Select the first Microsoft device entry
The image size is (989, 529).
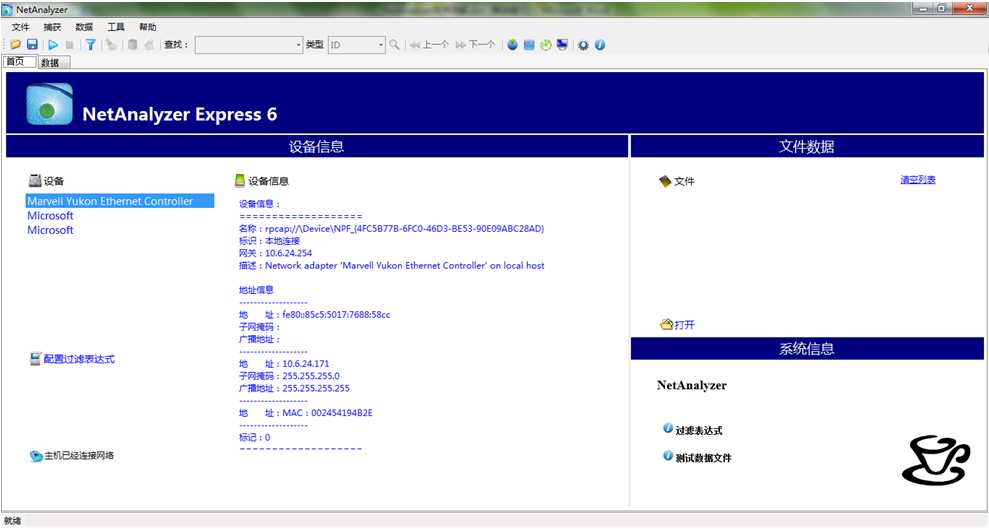(50, 216)
